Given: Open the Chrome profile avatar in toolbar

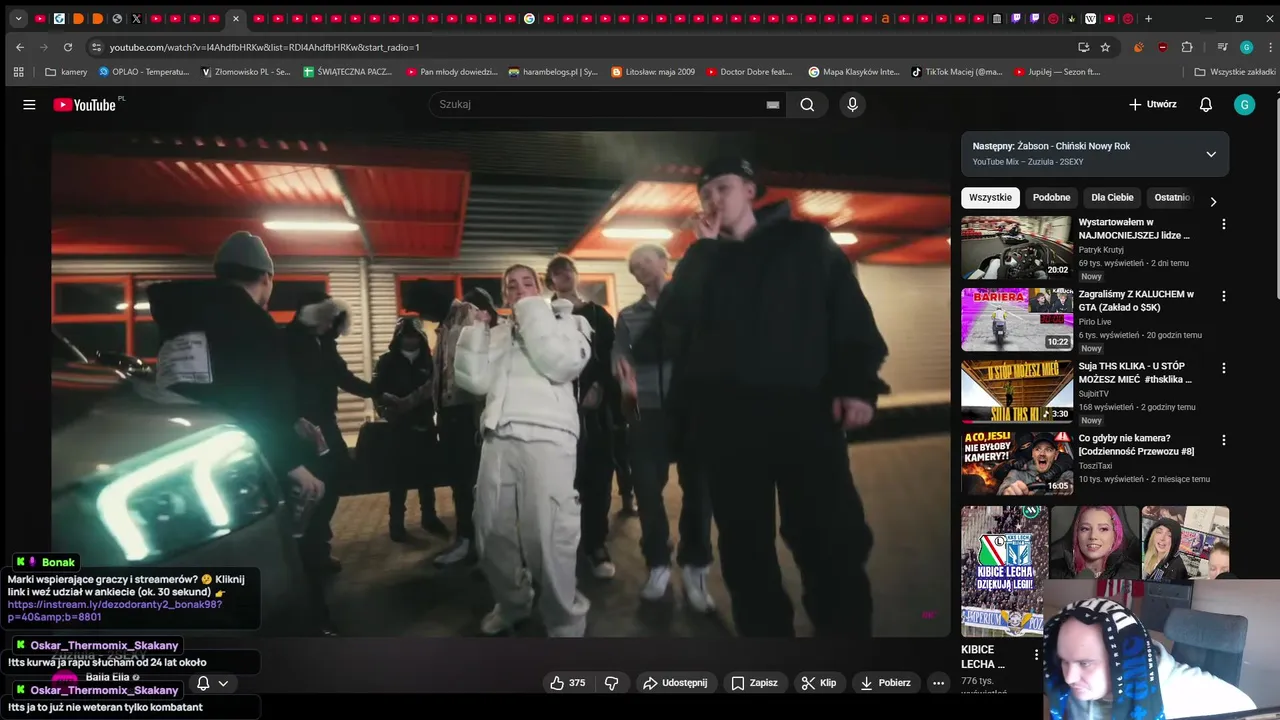Looking at the screenshot, I should pos(1246,47).
